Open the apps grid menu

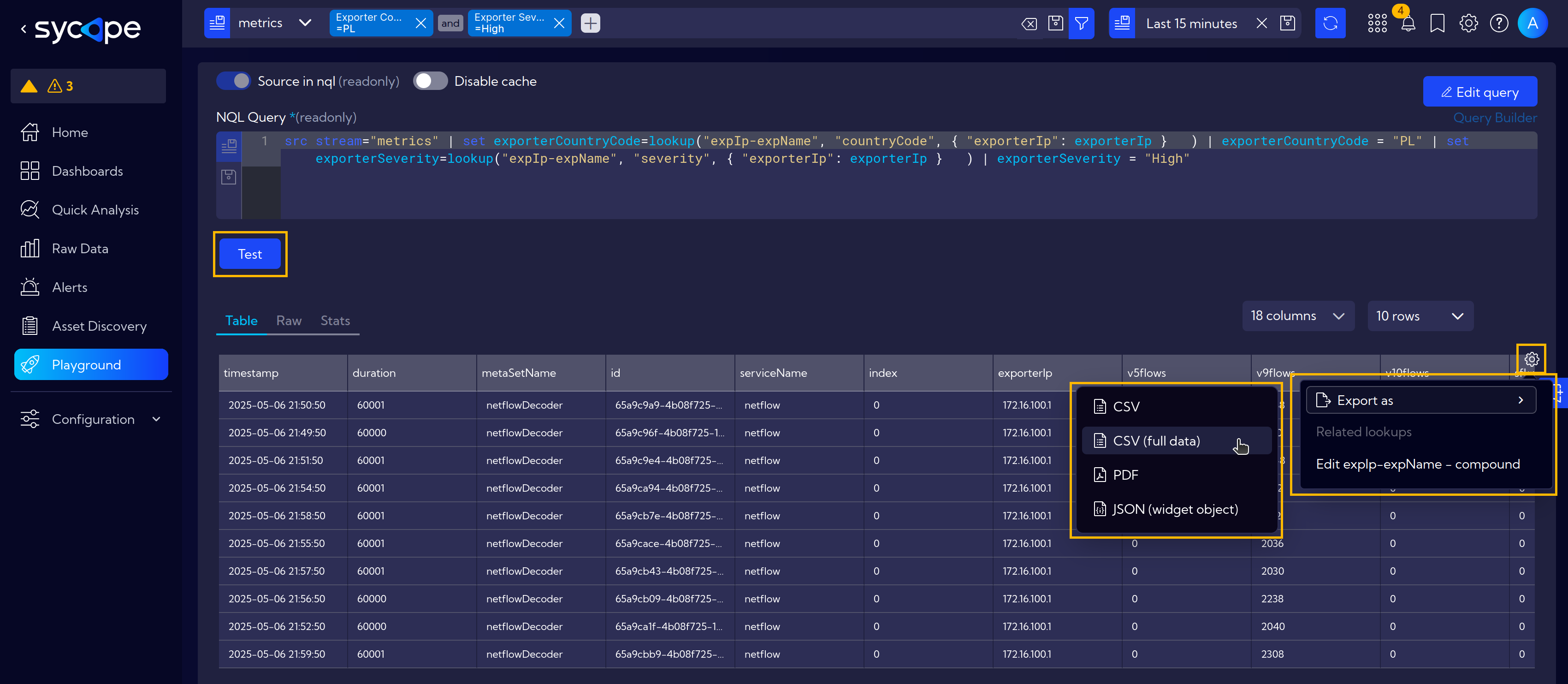(1377, 23)
